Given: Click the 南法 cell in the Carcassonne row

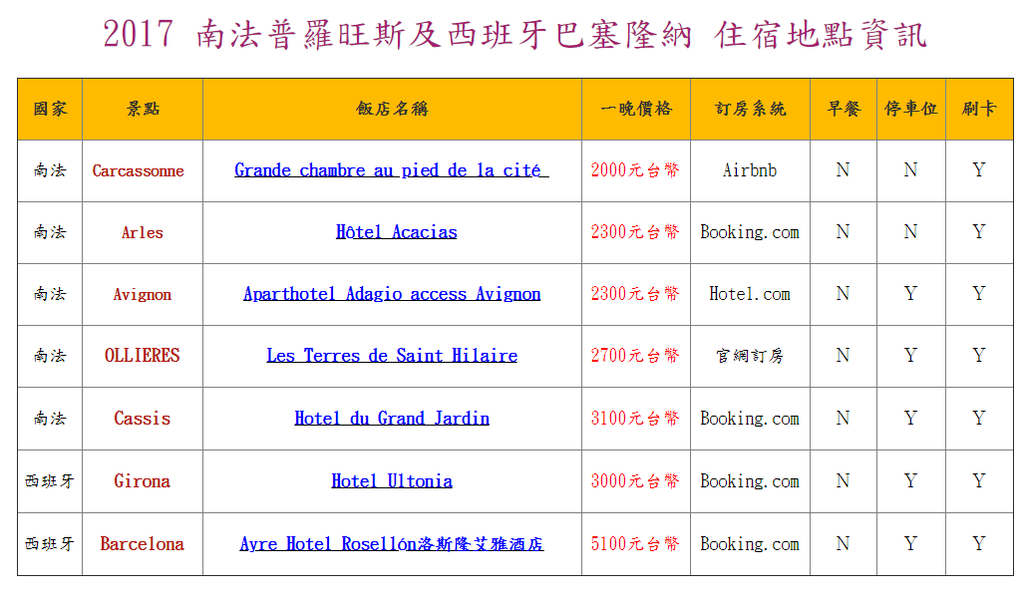Looking at the screenshot, I should (50, 170).
